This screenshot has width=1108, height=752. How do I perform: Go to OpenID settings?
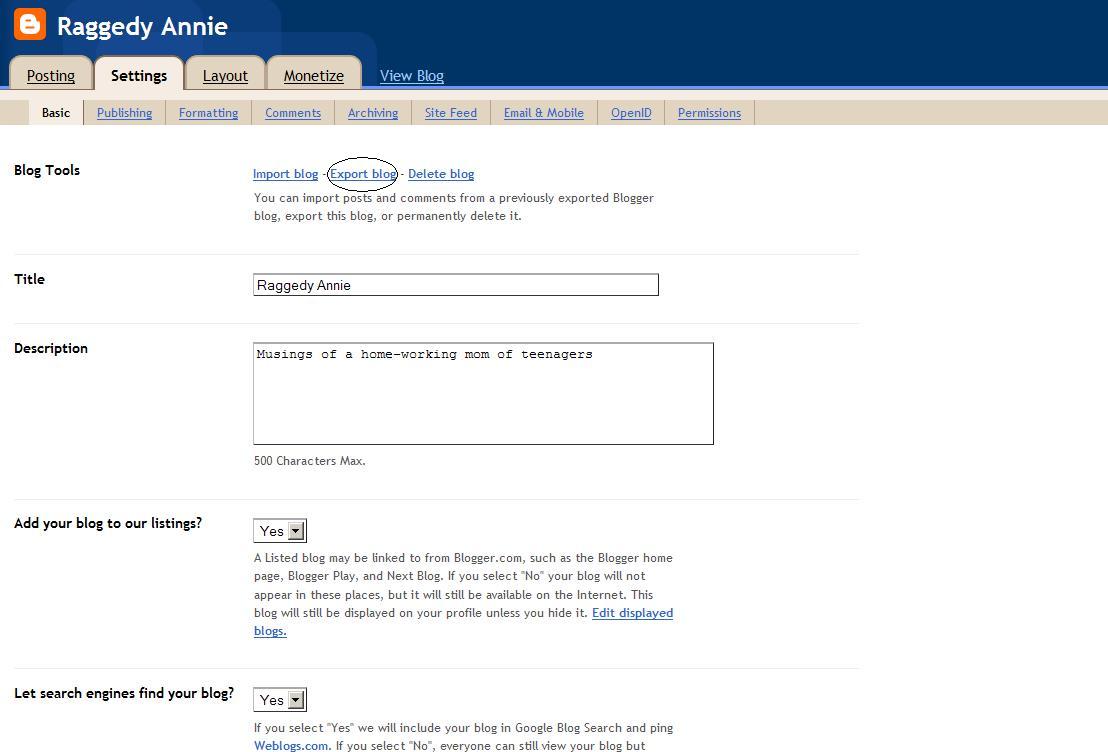click(631, 113)
